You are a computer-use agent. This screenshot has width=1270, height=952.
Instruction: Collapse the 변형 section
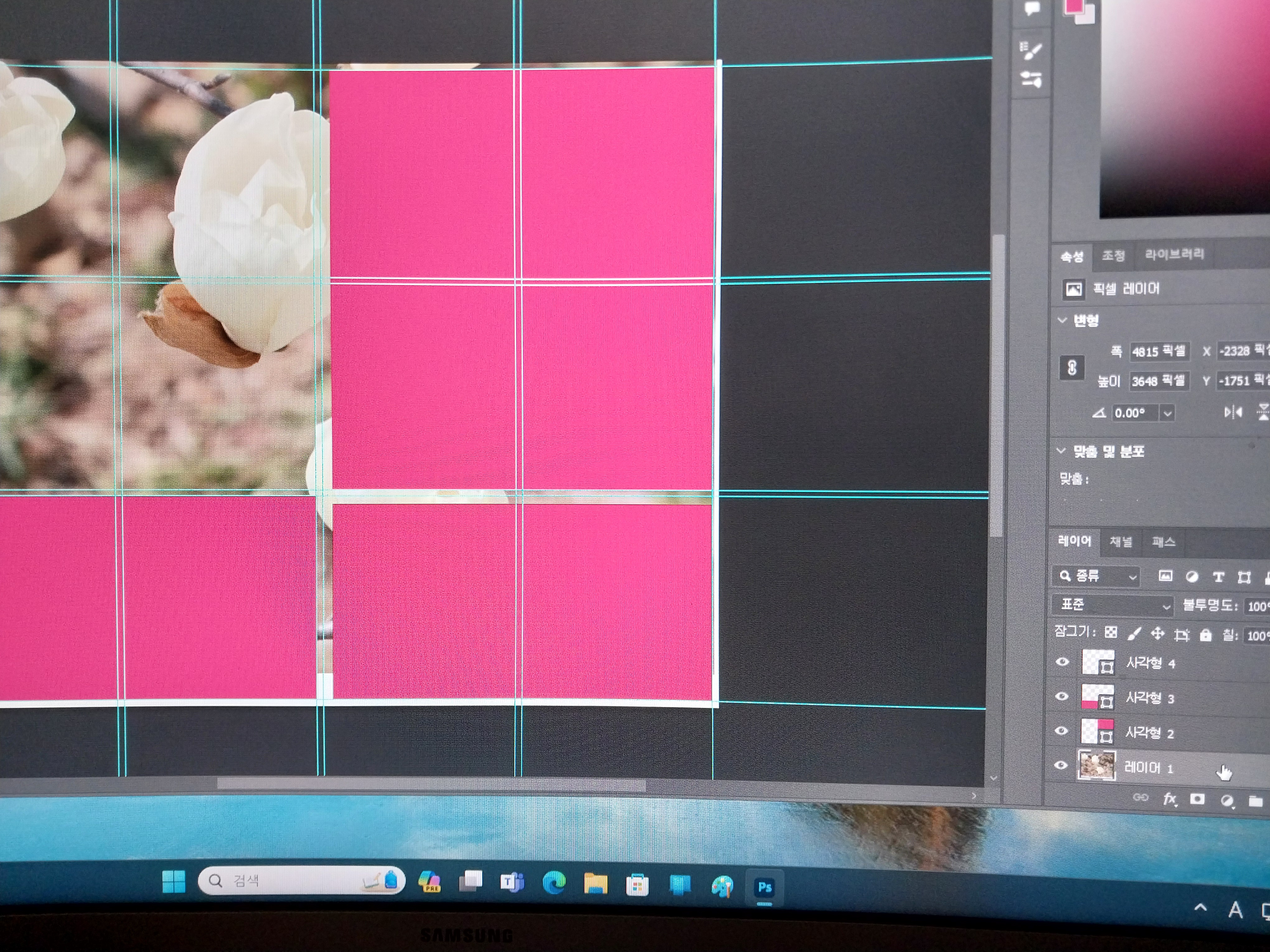point(1062,320)
